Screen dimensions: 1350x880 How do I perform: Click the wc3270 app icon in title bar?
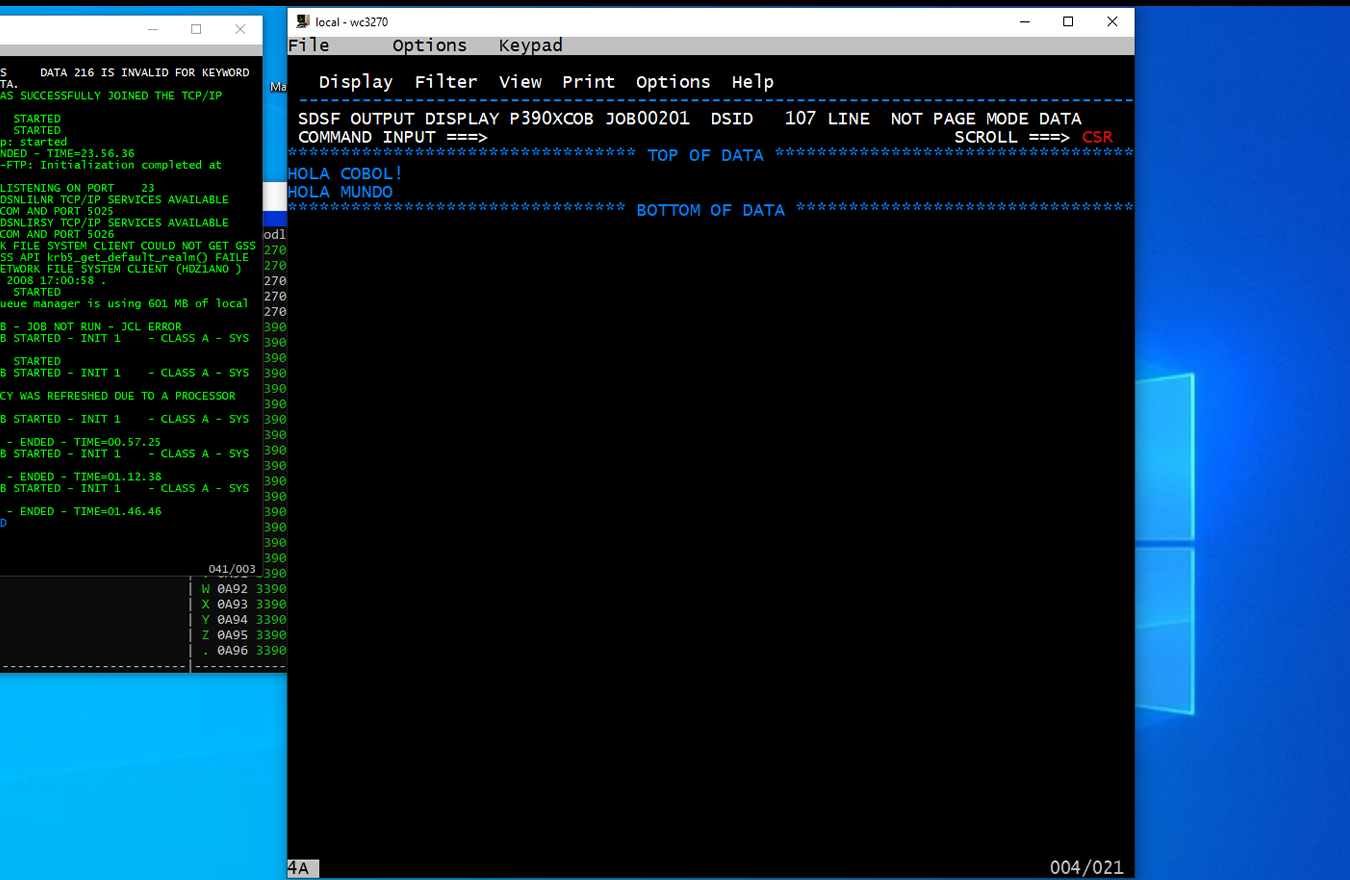[x=303, y=22]
